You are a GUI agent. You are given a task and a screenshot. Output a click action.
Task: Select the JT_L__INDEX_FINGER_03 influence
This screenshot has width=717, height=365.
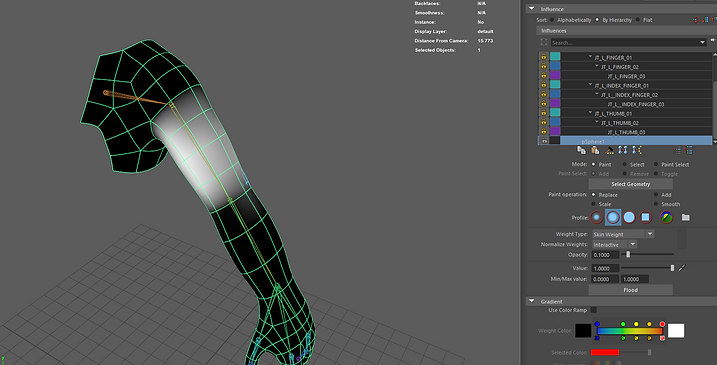pyautogui.click(x=636, y=104)
